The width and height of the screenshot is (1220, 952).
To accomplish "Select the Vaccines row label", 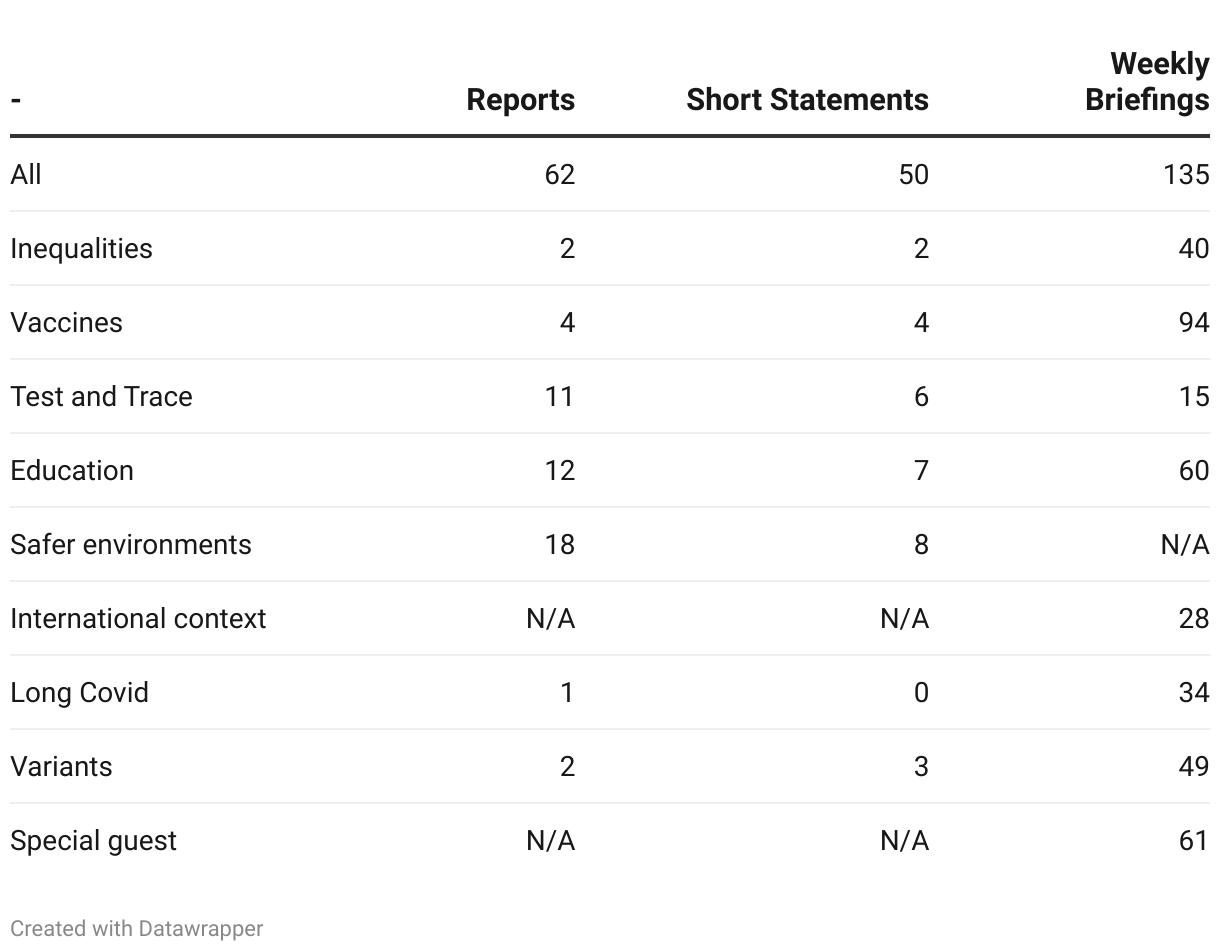I will [66, 323].
